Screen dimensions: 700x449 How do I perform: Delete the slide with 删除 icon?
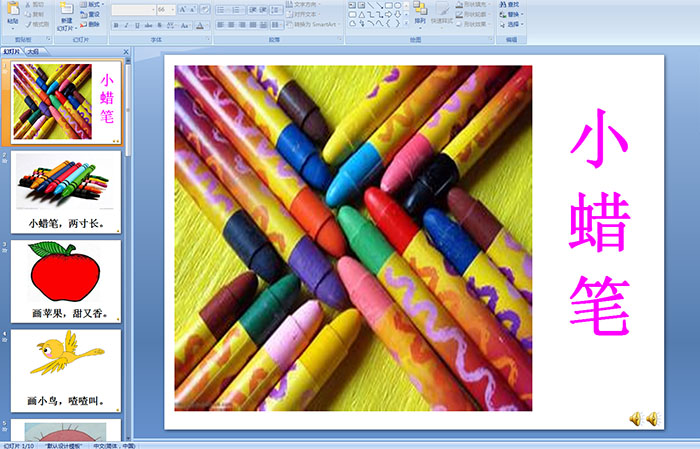(83, 24)
